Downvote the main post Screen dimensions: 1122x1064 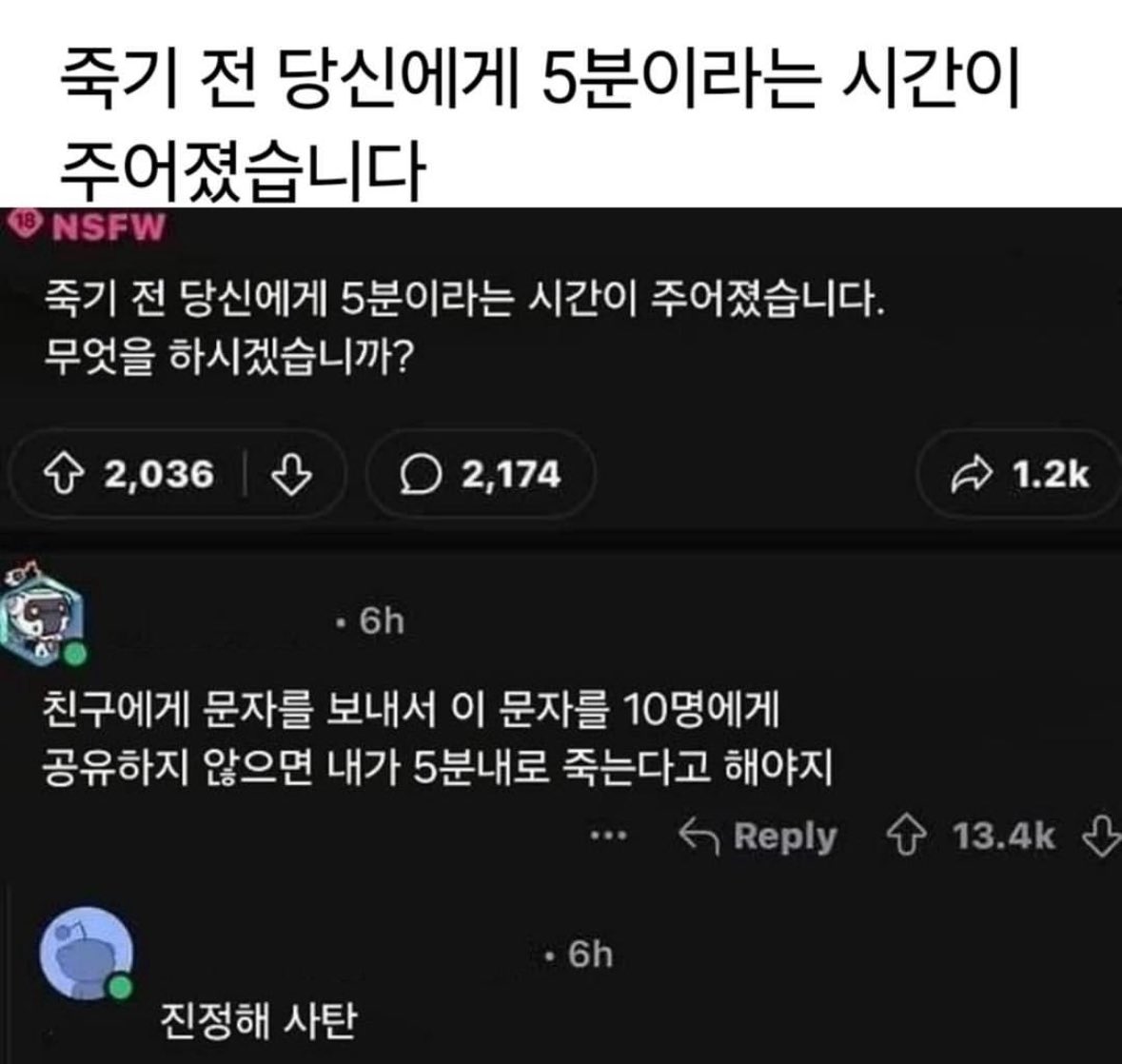(x=291, y=474)
